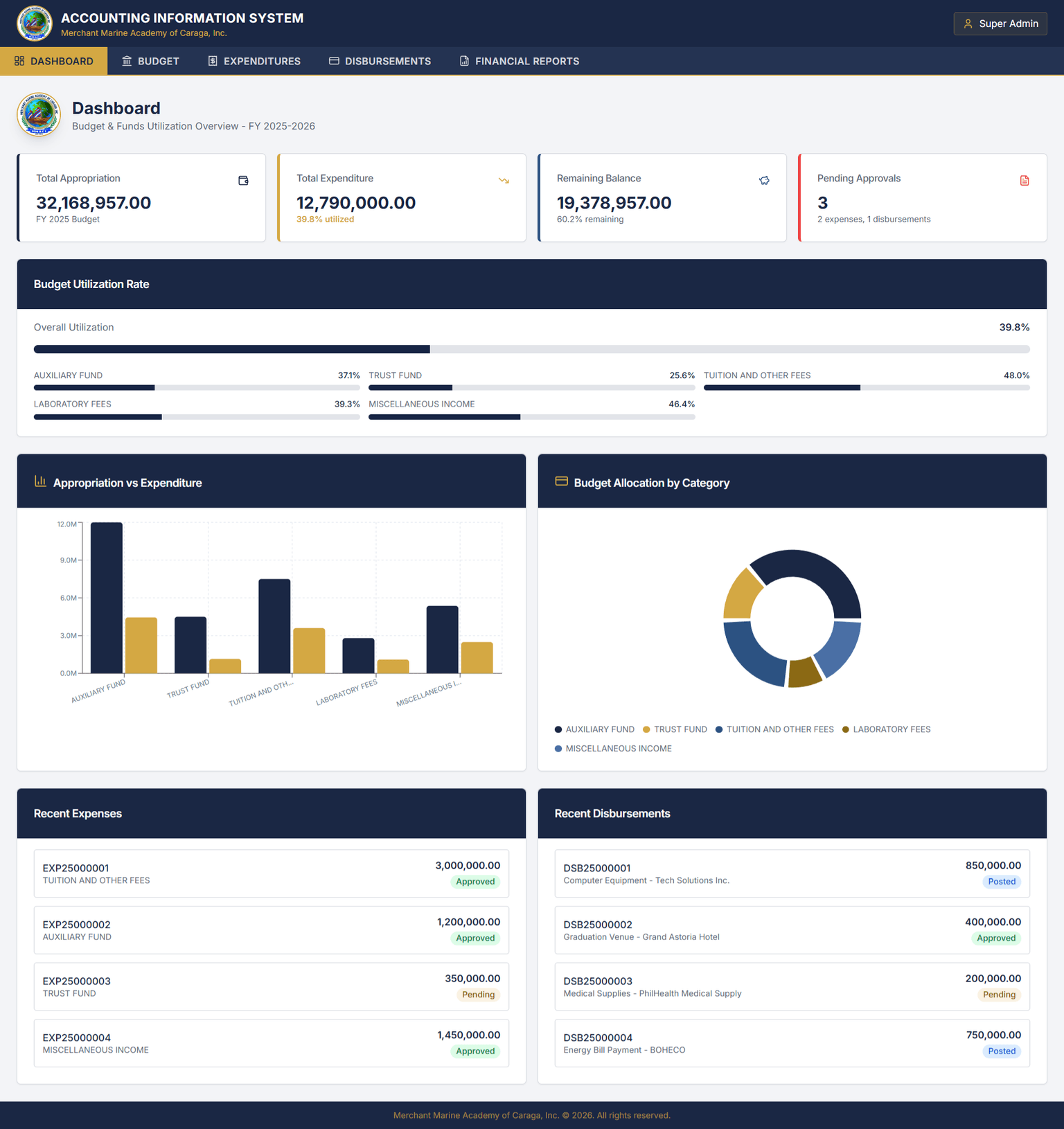Image resolution: width=1064 pixels, height=1129 pixels.
Task: Click the "39.8% utilized" text
Action: pos(326,220)
